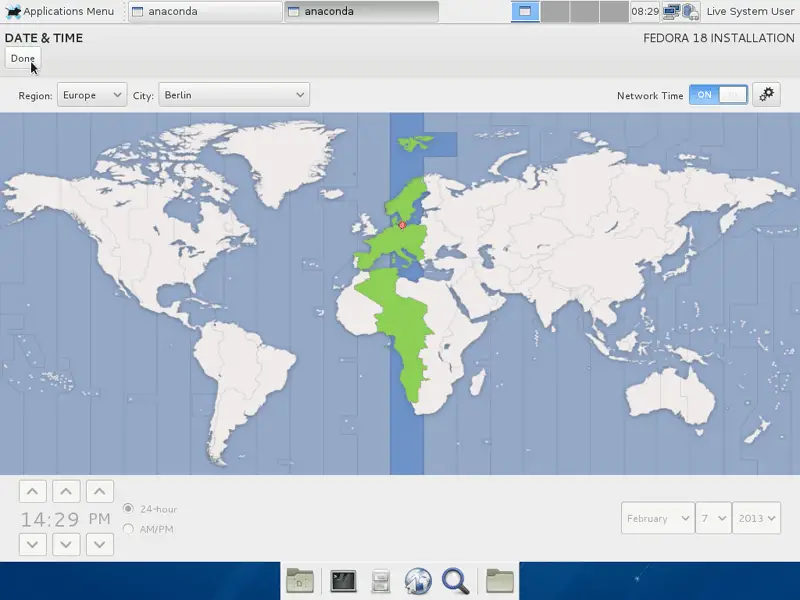Click the minutes value 29
Viewport: 800px width, 600px height.
coord(67,519)
